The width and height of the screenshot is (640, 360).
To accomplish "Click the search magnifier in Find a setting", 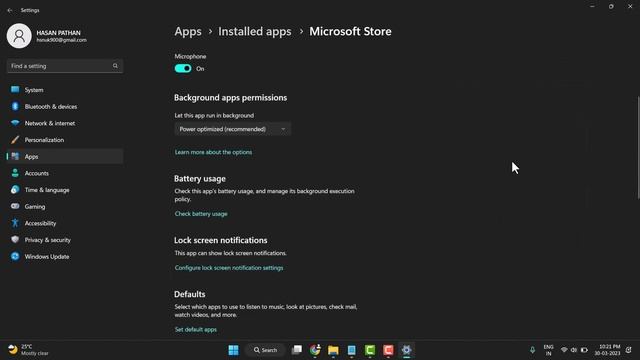I will coord(116,66).
